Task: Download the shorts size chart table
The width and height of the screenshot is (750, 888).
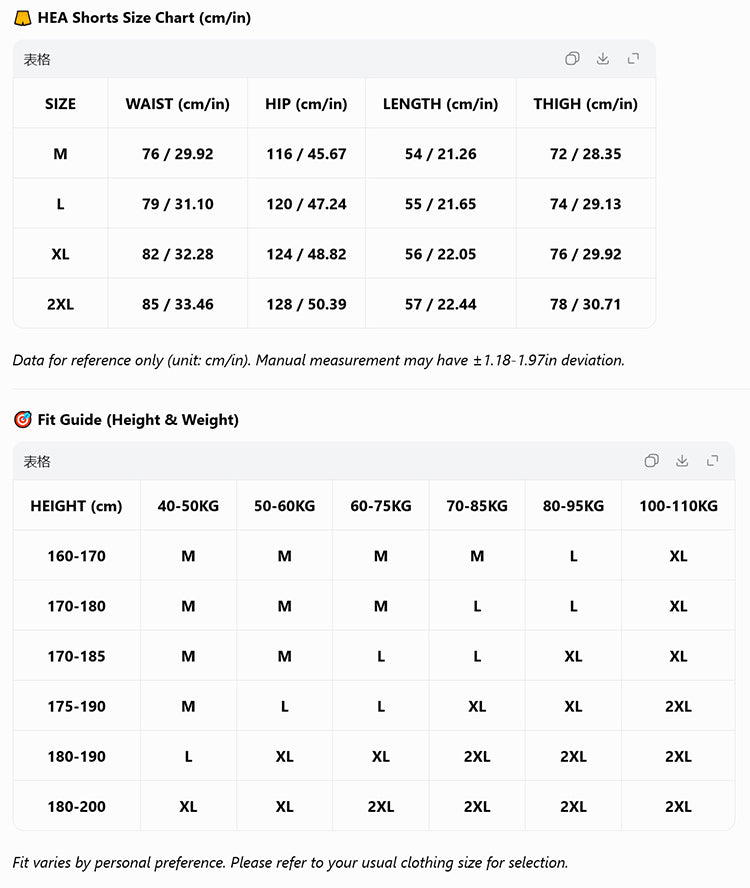Action: click(603, 59)
